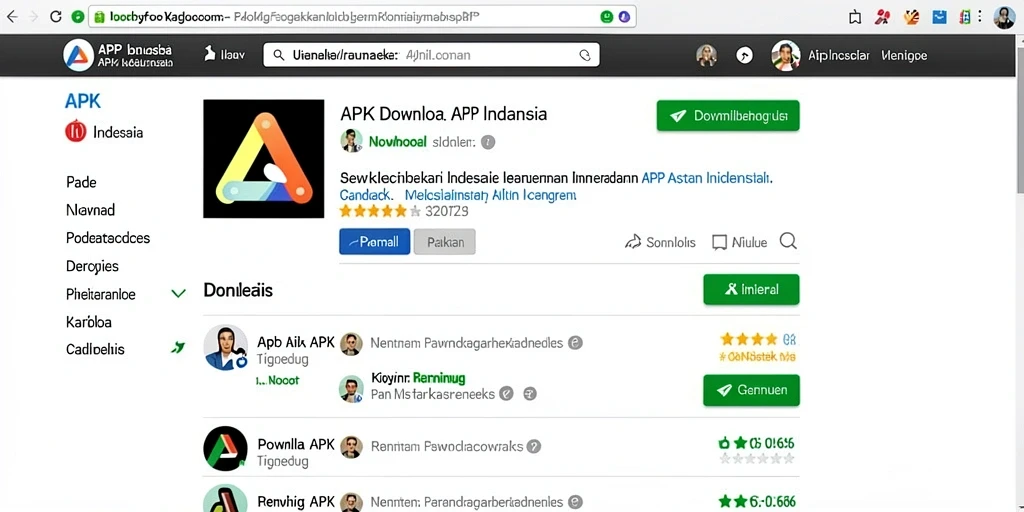Open first user avatar in header
This screenshot has height=512, width=1024.
click(707, 56)
